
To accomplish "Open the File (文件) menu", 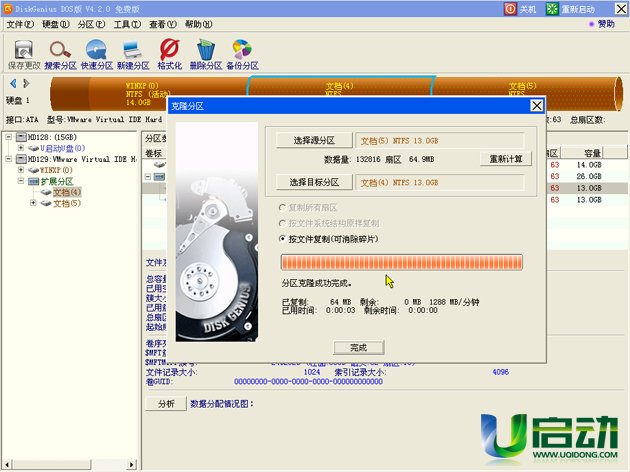I will [x=20, y=25].
